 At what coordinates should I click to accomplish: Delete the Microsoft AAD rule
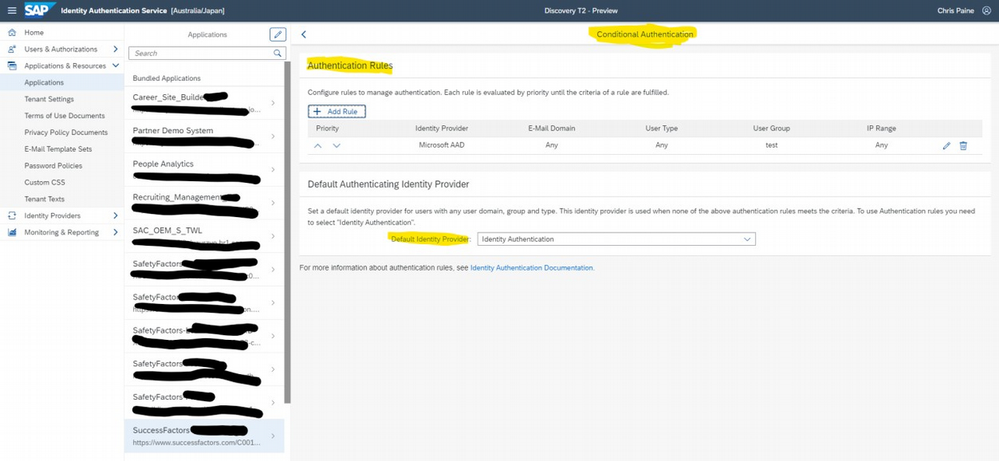(963, 146)
